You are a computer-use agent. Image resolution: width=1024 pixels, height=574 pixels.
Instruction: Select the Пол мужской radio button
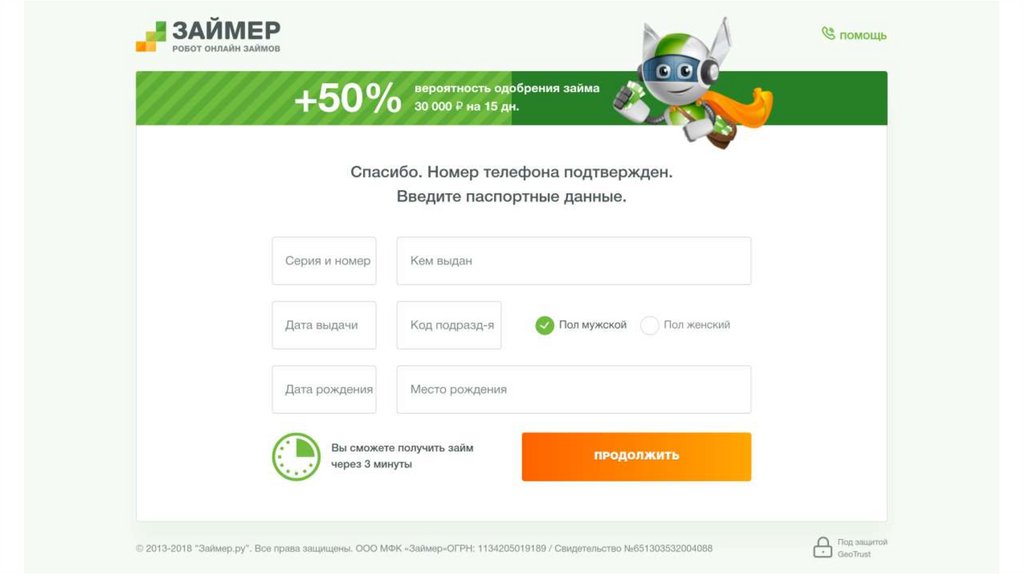[545, 325]
